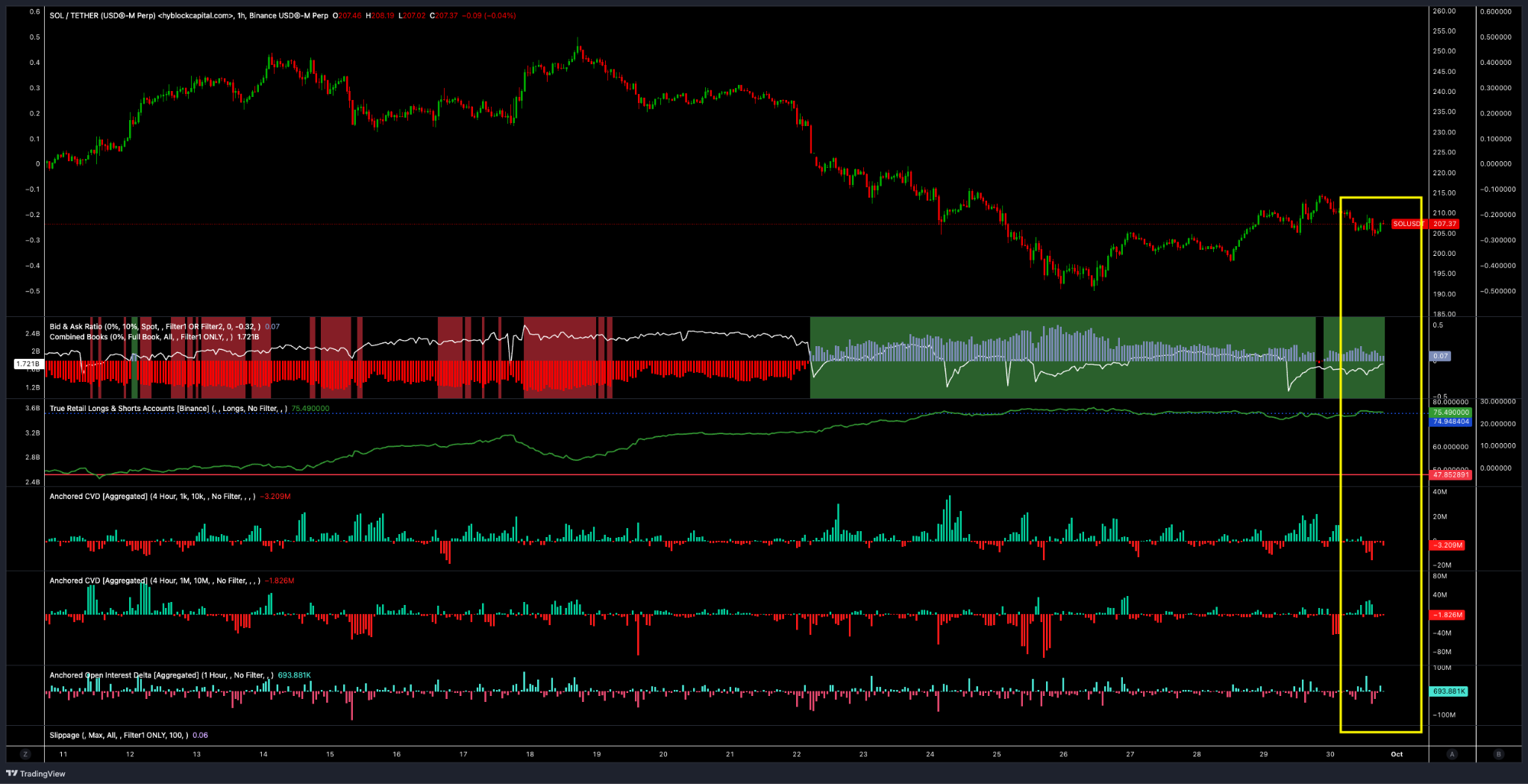Click the blue 74.948404 value badge
The height and width of the screenshot is (784, 1528).
[1449, 421]
